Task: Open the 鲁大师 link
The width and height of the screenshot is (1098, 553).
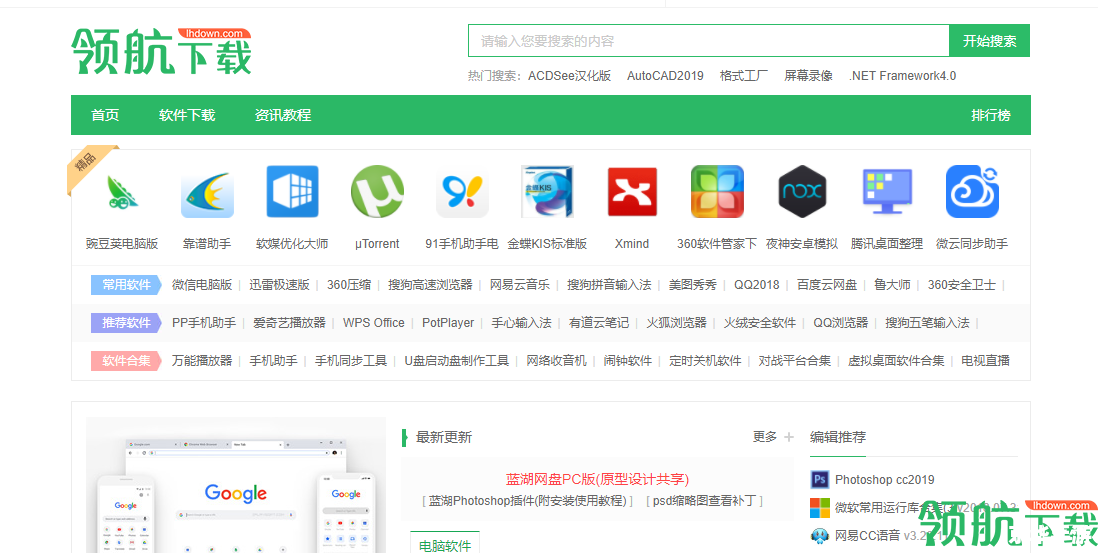Action: coord(892,285)
